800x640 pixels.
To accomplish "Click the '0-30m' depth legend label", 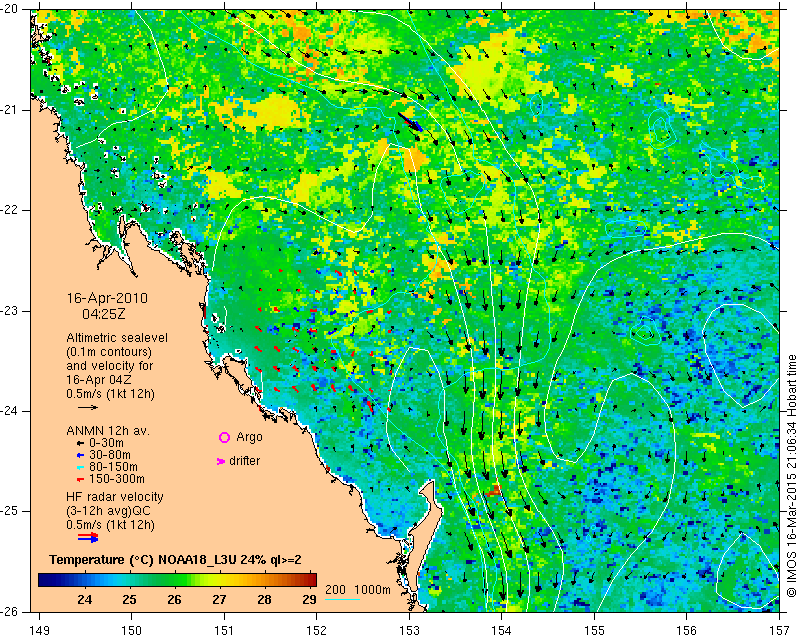I will coord(106,442).
